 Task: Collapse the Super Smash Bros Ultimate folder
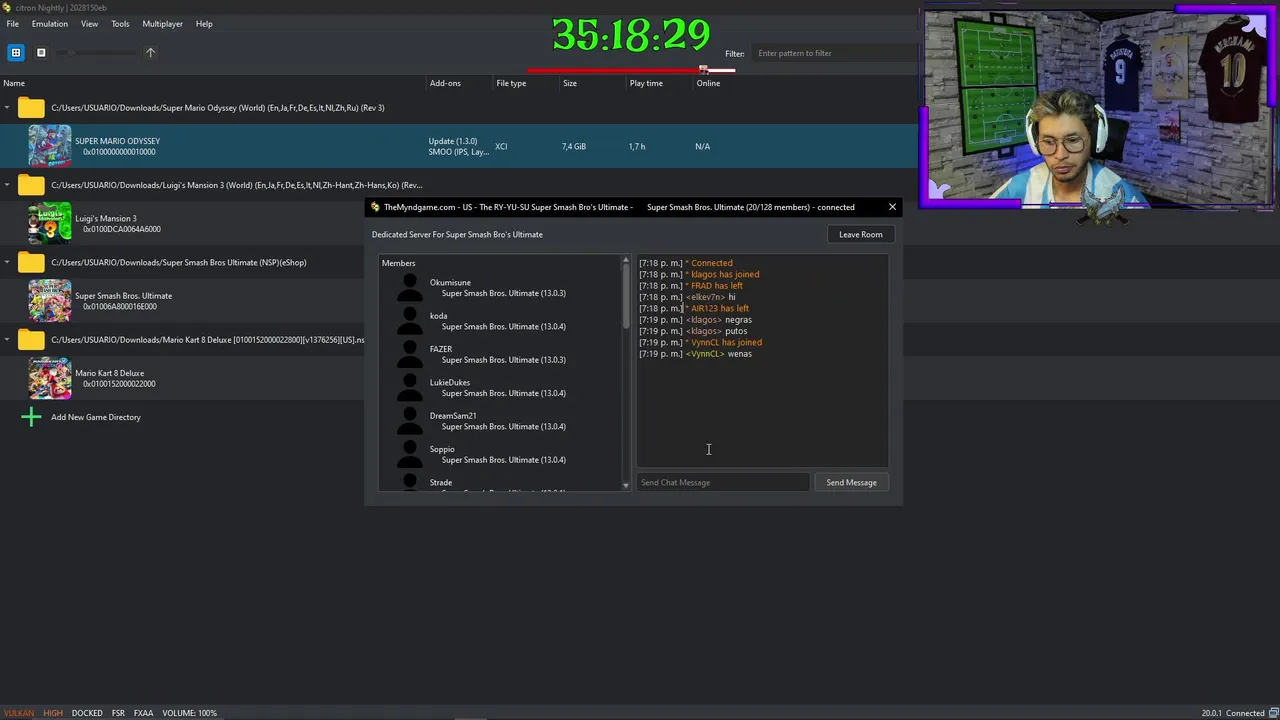point(7,263)
